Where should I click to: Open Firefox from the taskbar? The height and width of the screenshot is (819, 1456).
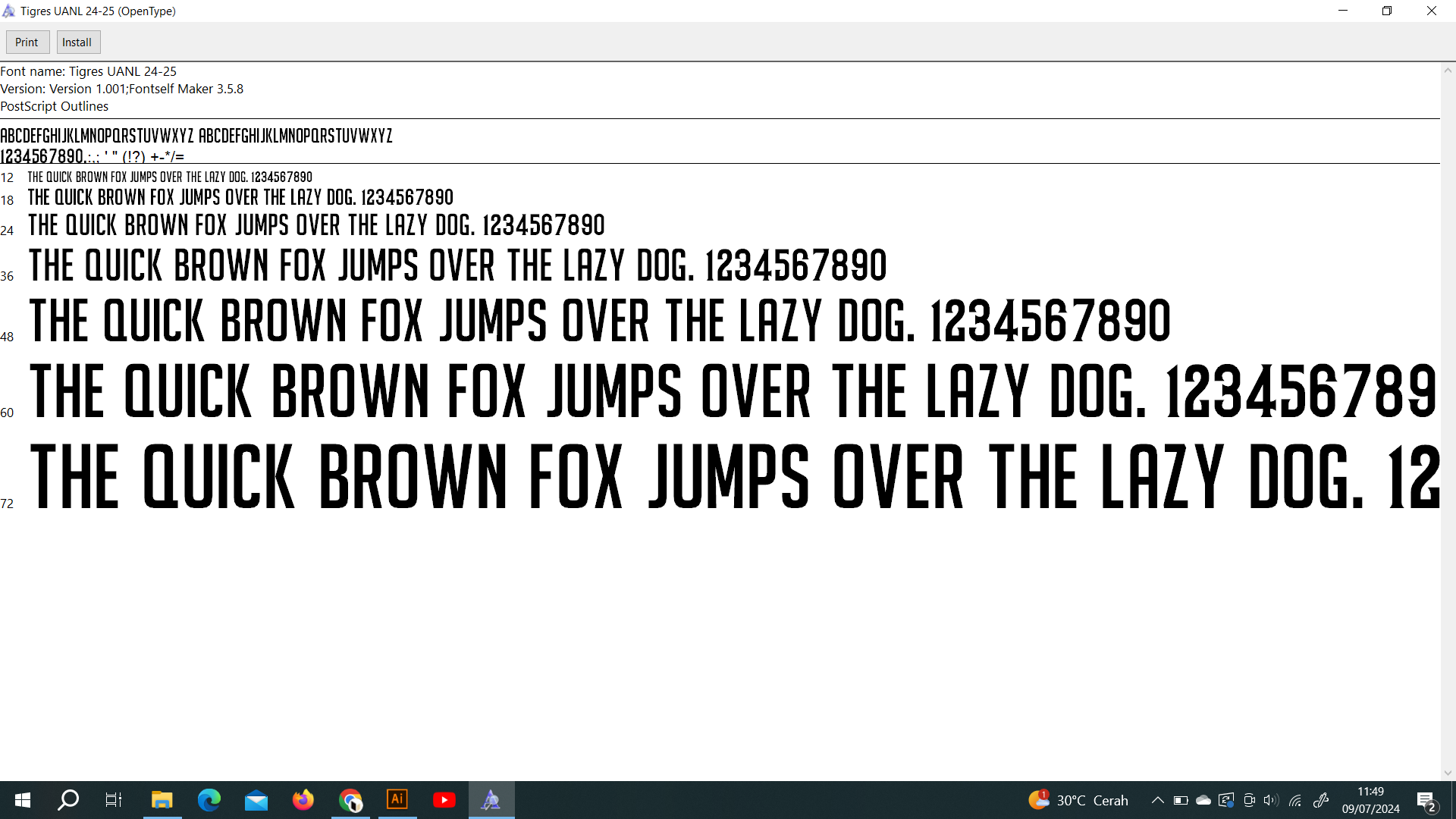pos(303,800)
